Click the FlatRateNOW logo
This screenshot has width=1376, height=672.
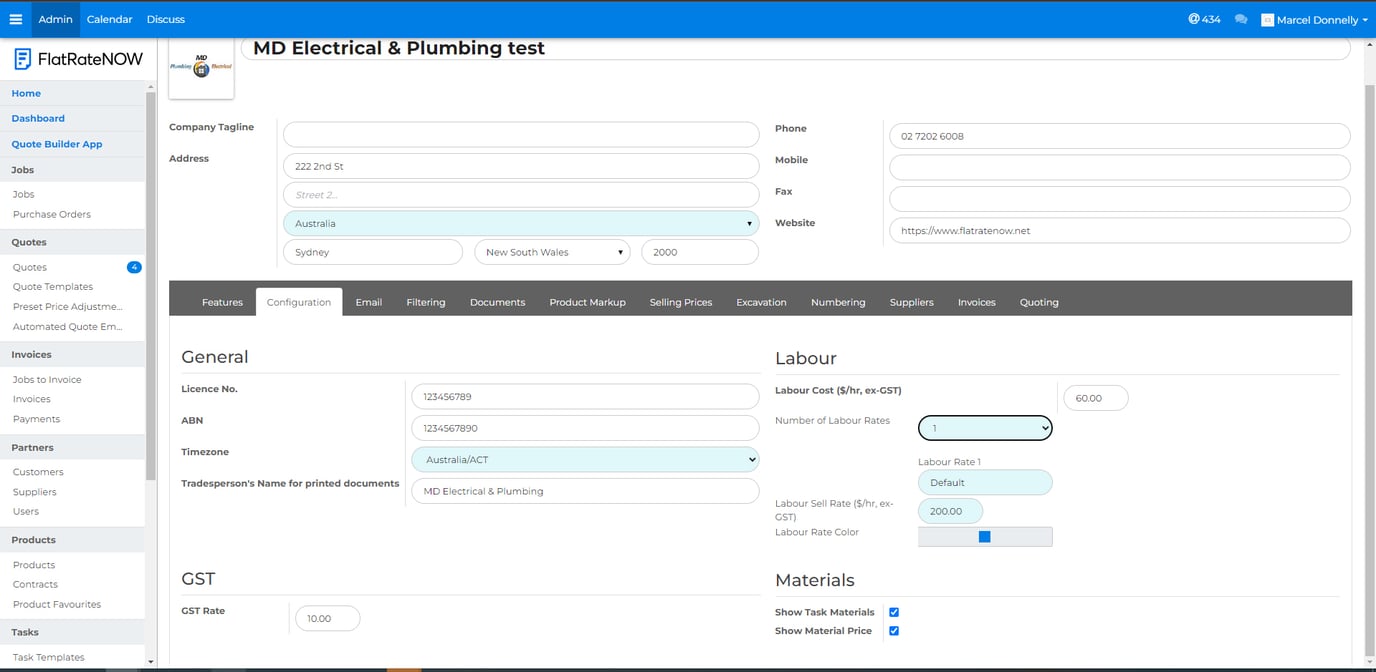click(78, 59)
